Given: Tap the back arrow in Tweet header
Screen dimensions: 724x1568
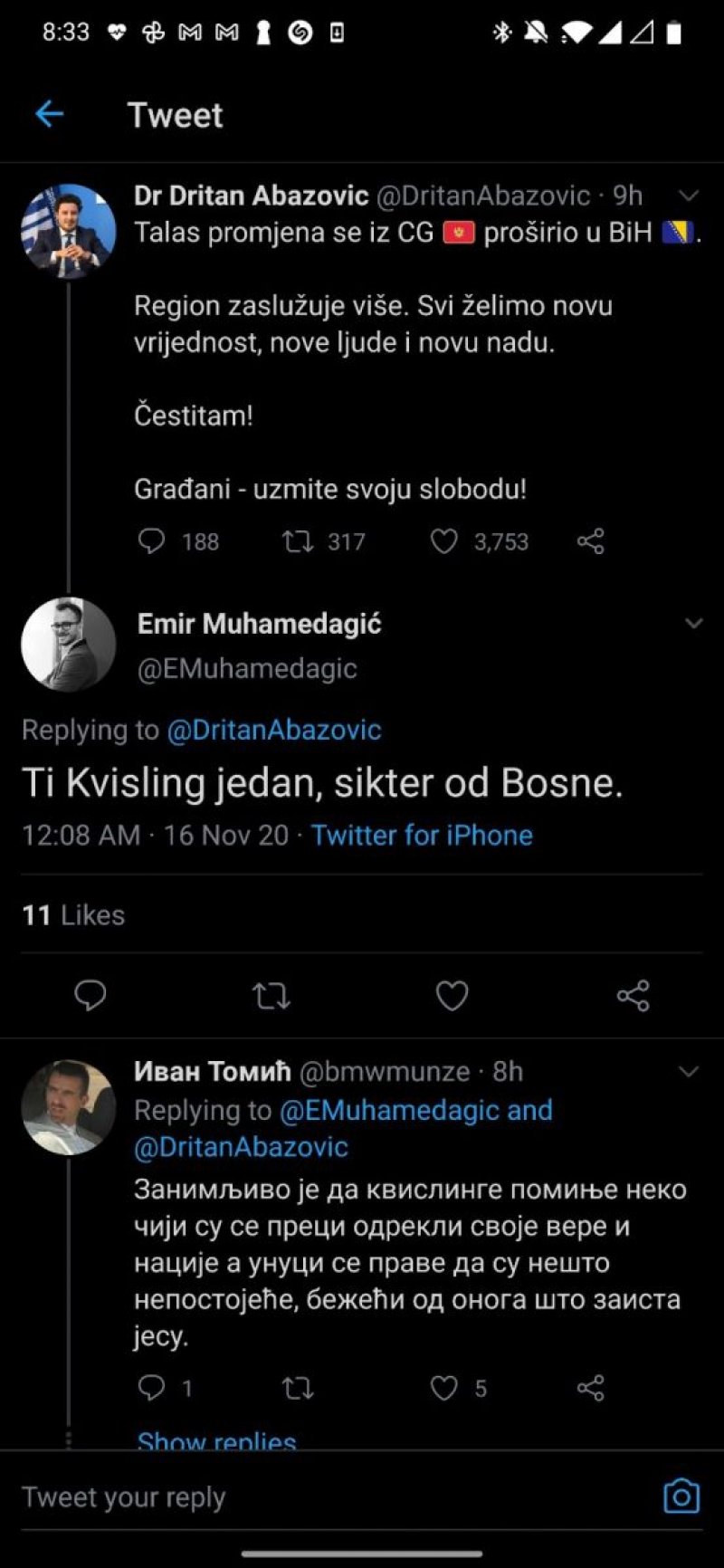Looking at the screenshot, I should (49, 114).
